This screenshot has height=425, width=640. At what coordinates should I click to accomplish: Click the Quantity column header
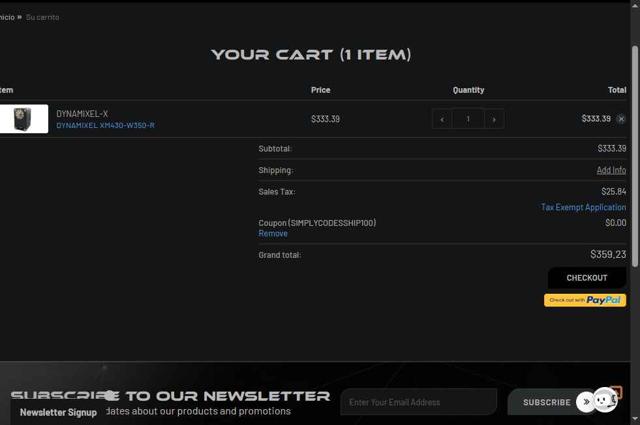pos(468,90)
